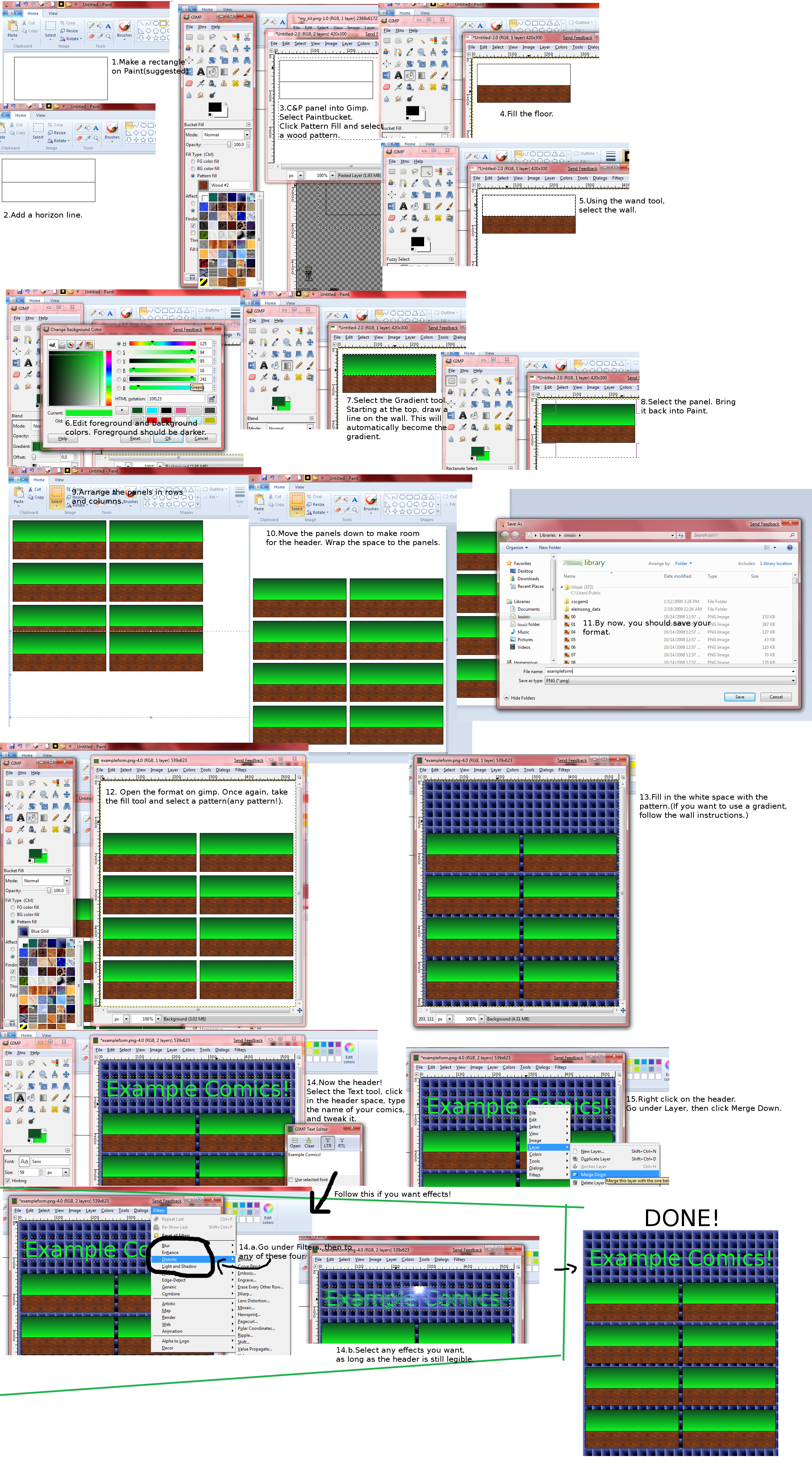The height and width of the screenshot is (1468, 812).
Task: Click the H hue slider bar
Action: (162, 344)
